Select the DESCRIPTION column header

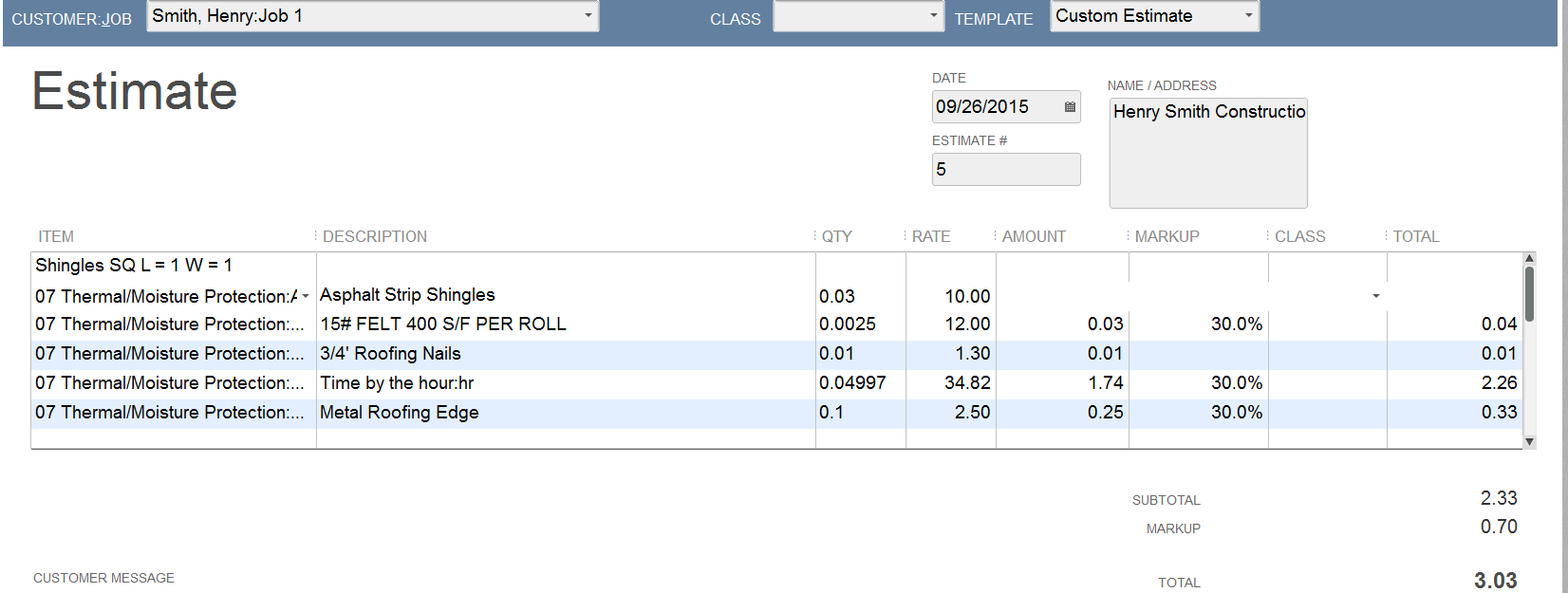pyautogui.click(x=375, y=236)
